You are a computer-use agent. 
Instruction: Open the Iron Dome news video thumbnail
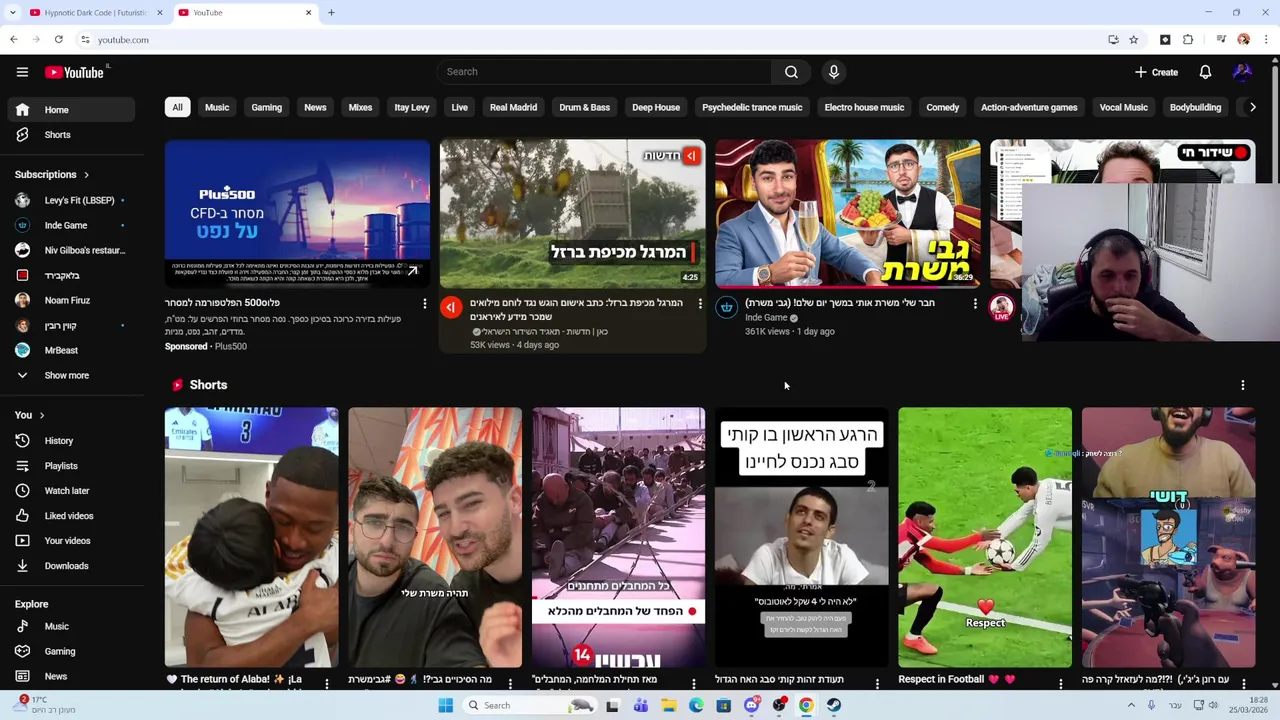point(572,214)
